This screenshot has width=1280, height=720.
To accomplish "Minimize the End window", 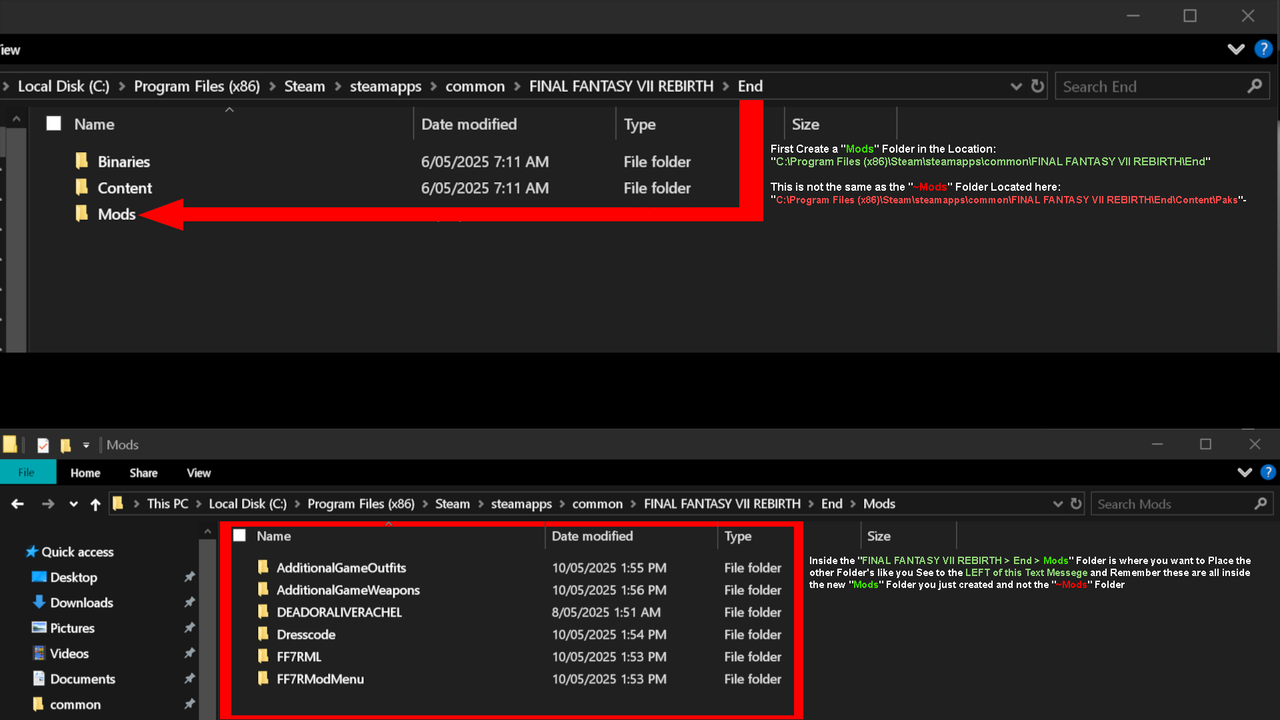I will click(x=1132, y=16).
